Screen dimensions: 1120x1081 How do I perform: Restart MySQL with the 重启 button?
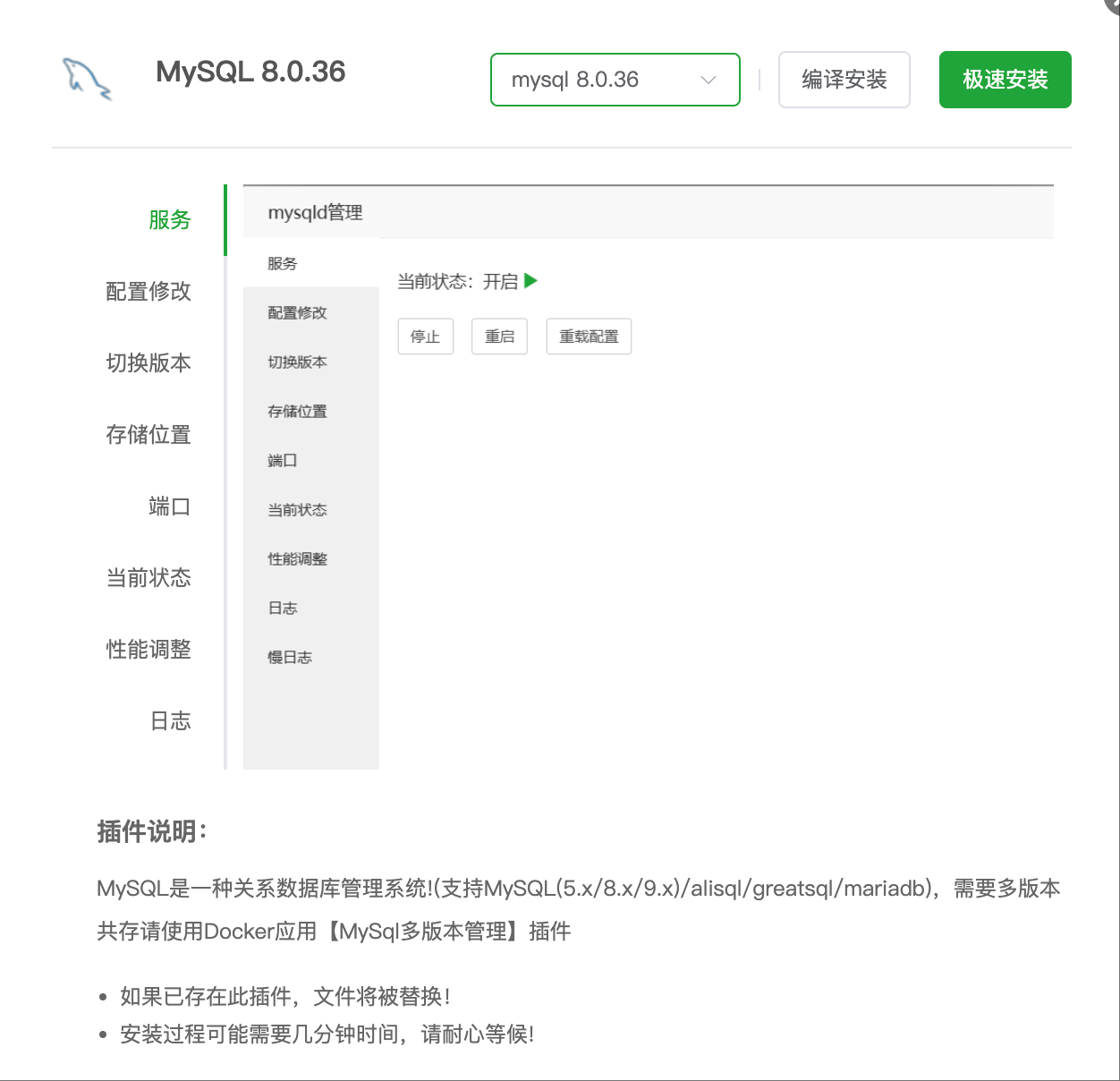pyautogui.click(x=499, y=336)
